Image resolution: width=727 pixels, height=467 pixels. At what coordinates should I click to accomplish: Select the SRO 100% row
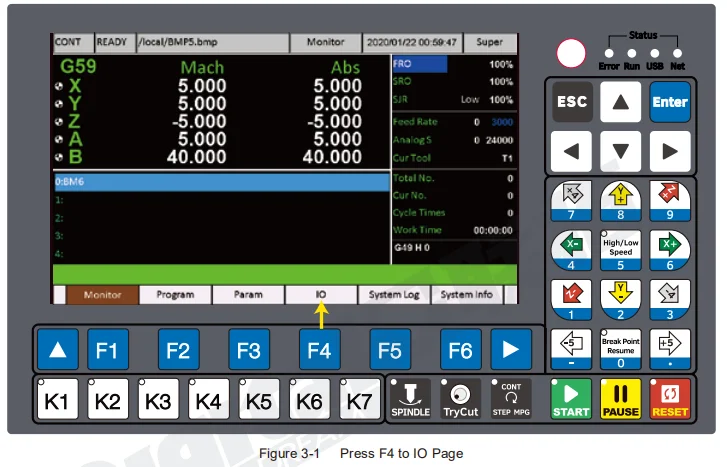[454, 82]
